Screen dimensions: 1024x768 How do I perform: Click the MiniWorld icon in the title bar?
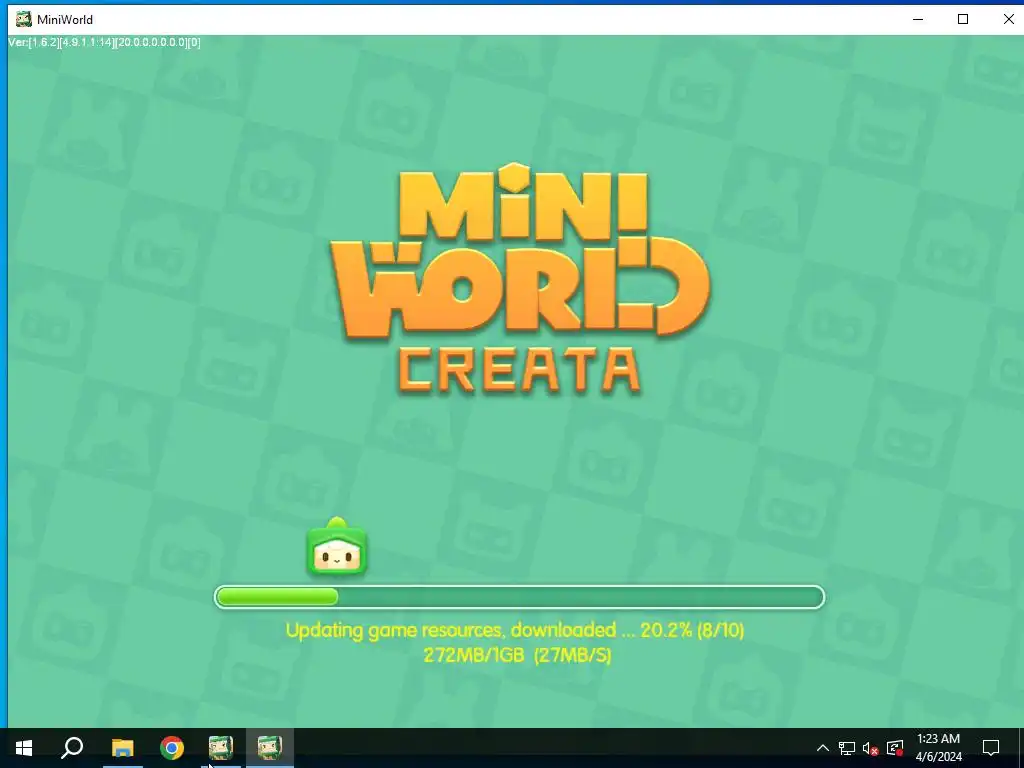[24, 19]
